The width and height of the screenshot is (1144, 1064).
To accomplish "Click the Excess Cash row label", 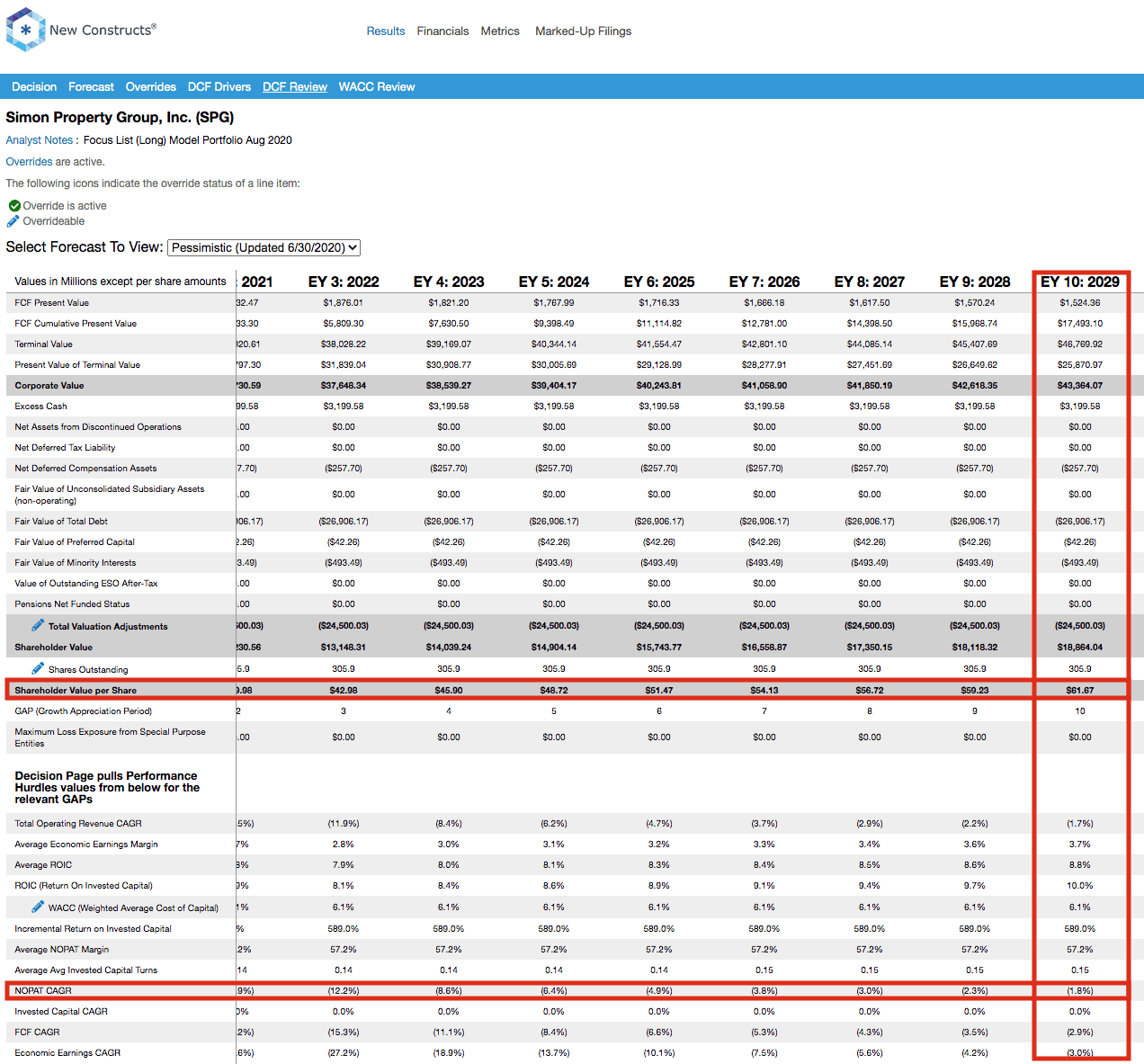I will point(41,406).
